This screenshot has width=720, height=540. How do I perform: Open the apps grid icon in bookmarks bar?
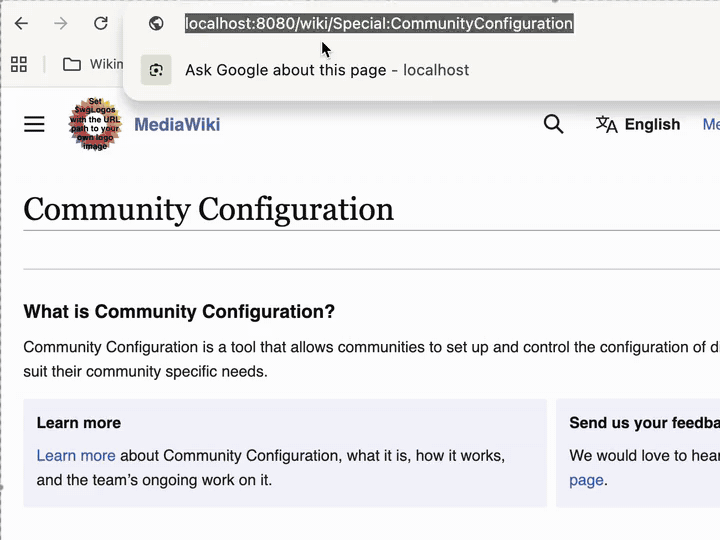click(x=19, y=64)
